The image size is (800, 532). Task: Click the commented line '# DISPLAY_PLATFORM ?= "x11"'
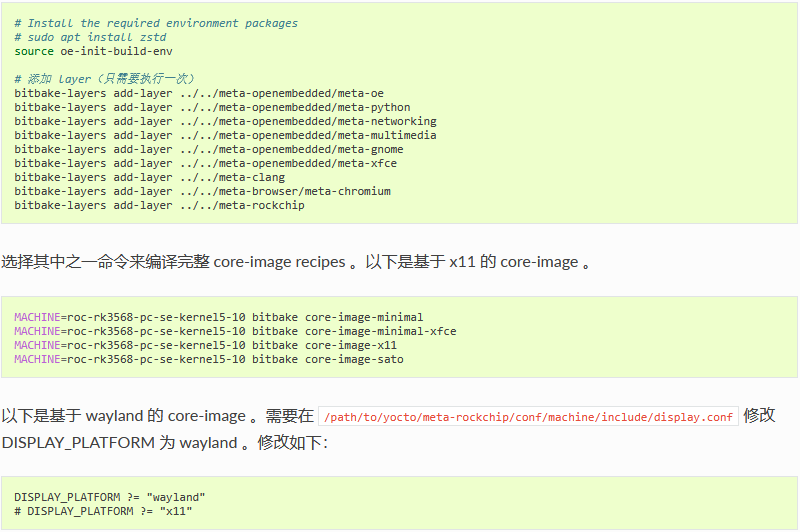(103, 512)
